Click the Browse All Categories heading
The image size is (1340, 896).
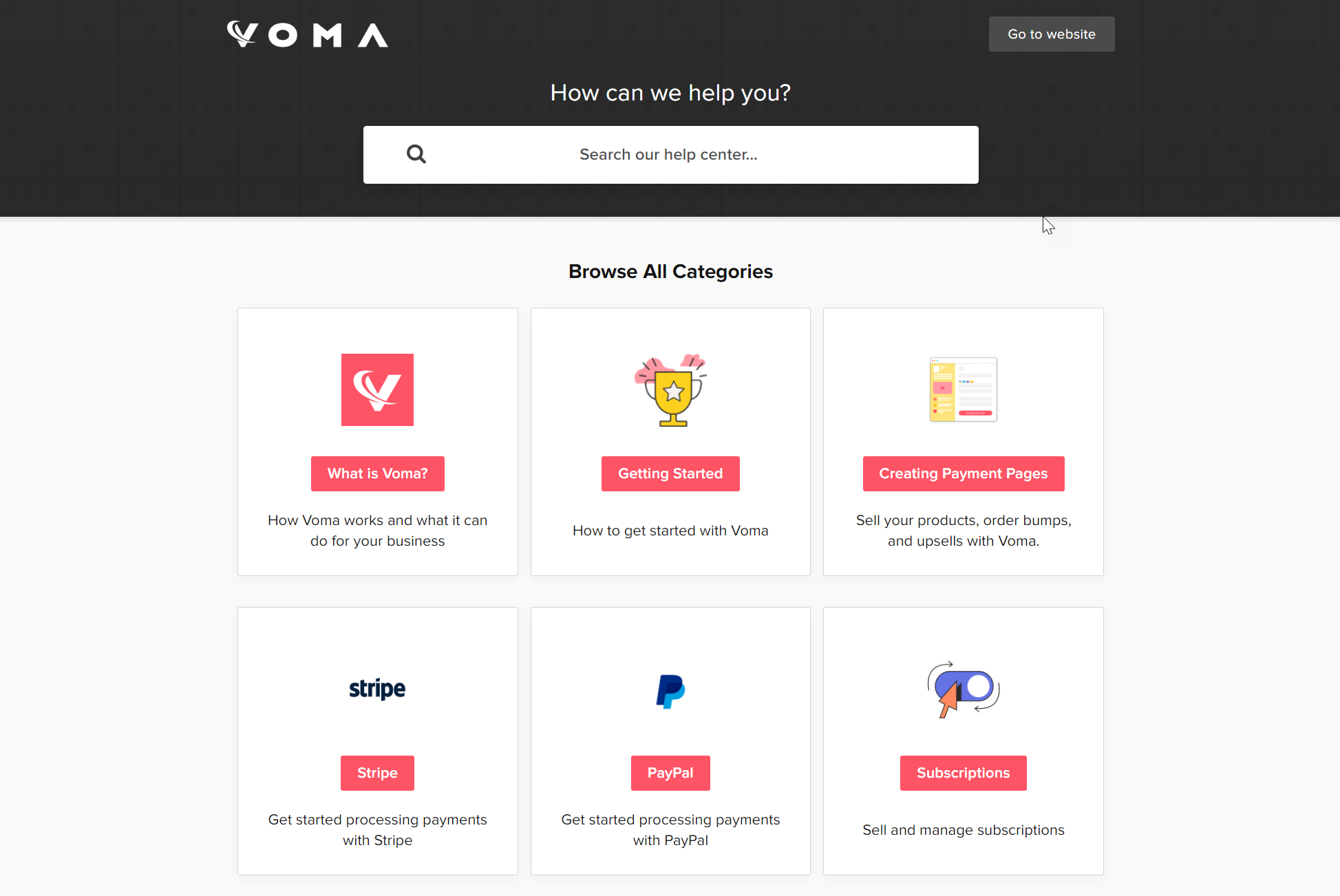[x=670, y=271]
